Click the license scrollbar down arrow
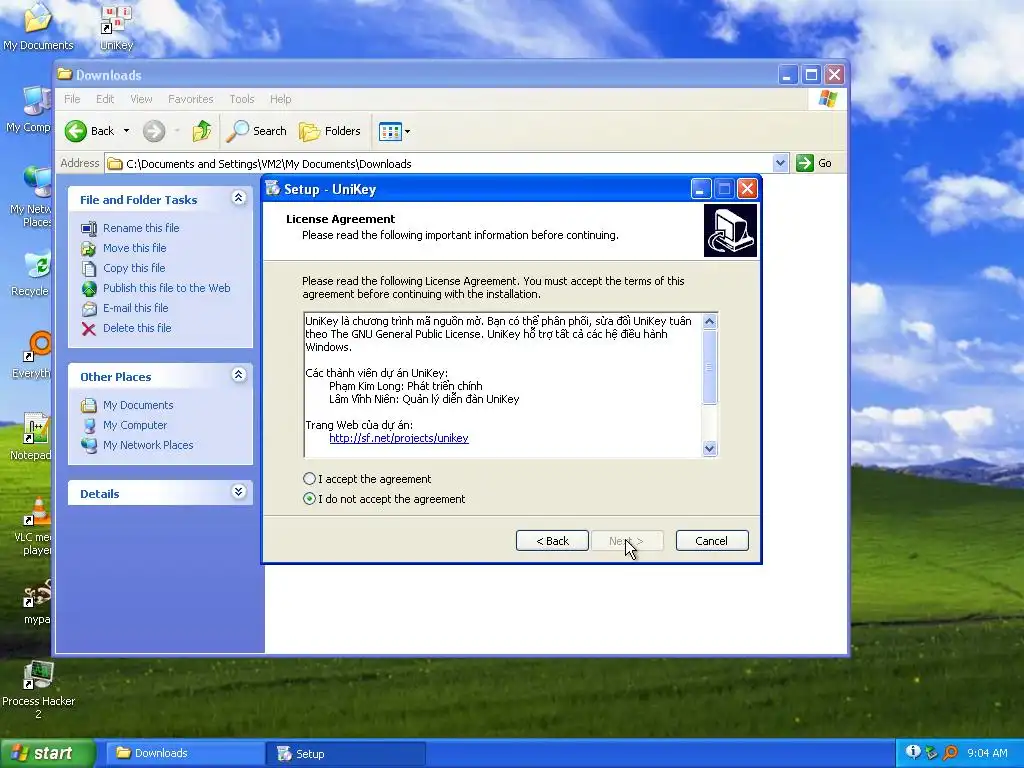1024x768 pixels. [x=709, y=449]
